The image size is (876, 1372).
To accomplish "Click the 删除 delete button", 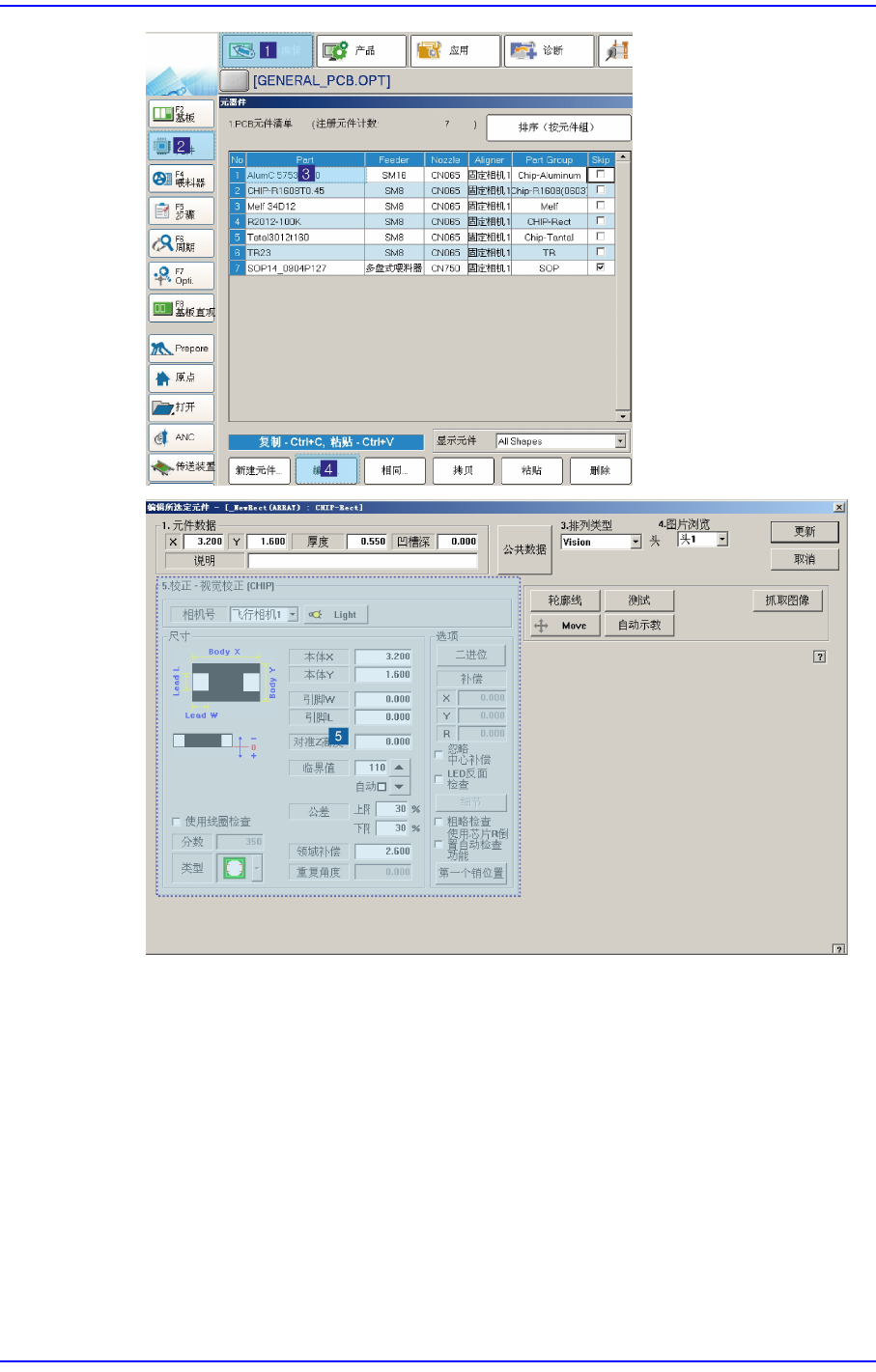I will (601, 470).
